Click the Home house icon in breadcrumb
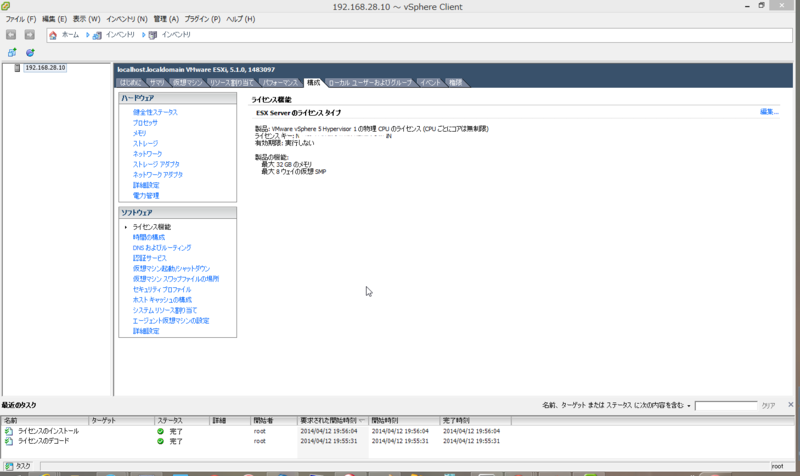Image resolution: width=800 pixels, height=476 pixels. [x=53, y=35]
